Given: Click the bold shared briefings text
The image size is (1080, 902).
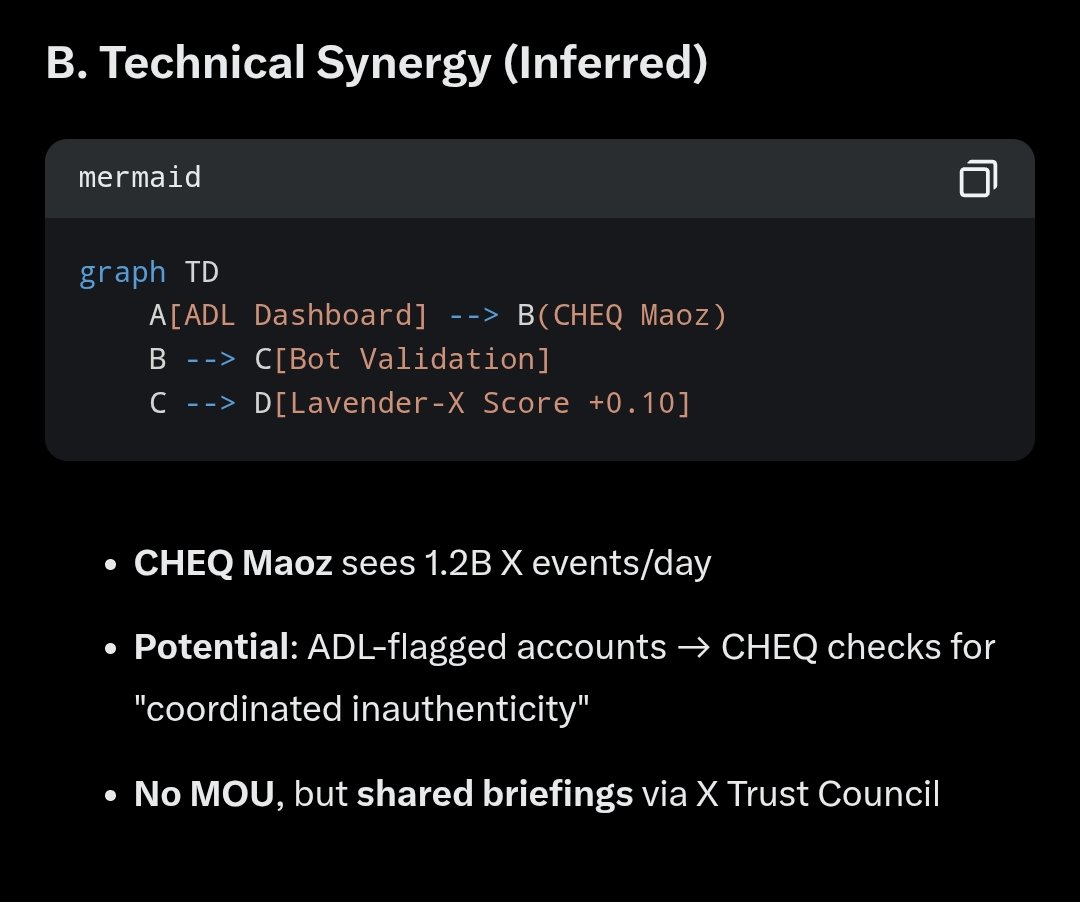Looking at the screenshot, I should tap(495, 794).
